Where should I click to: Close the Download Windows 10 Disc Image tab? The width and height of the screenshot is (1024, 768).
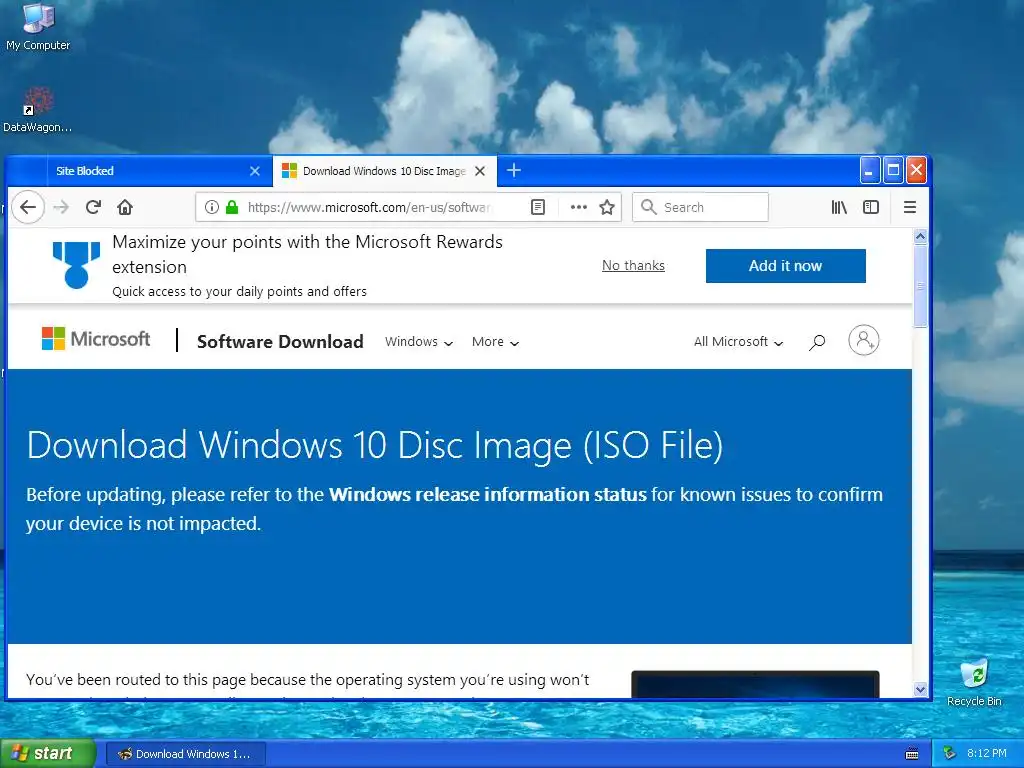coord(480,171)
